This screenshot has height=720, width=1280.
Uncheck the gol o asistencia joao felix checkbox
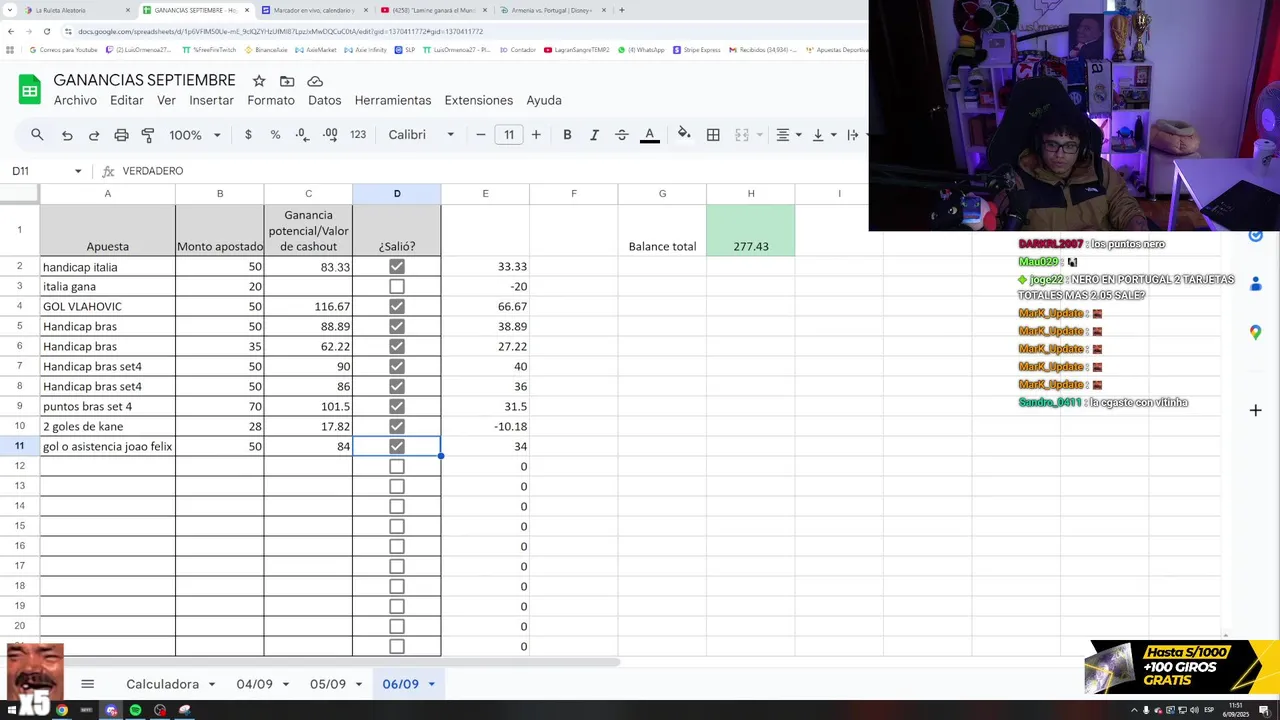click(x=397, y=446)
